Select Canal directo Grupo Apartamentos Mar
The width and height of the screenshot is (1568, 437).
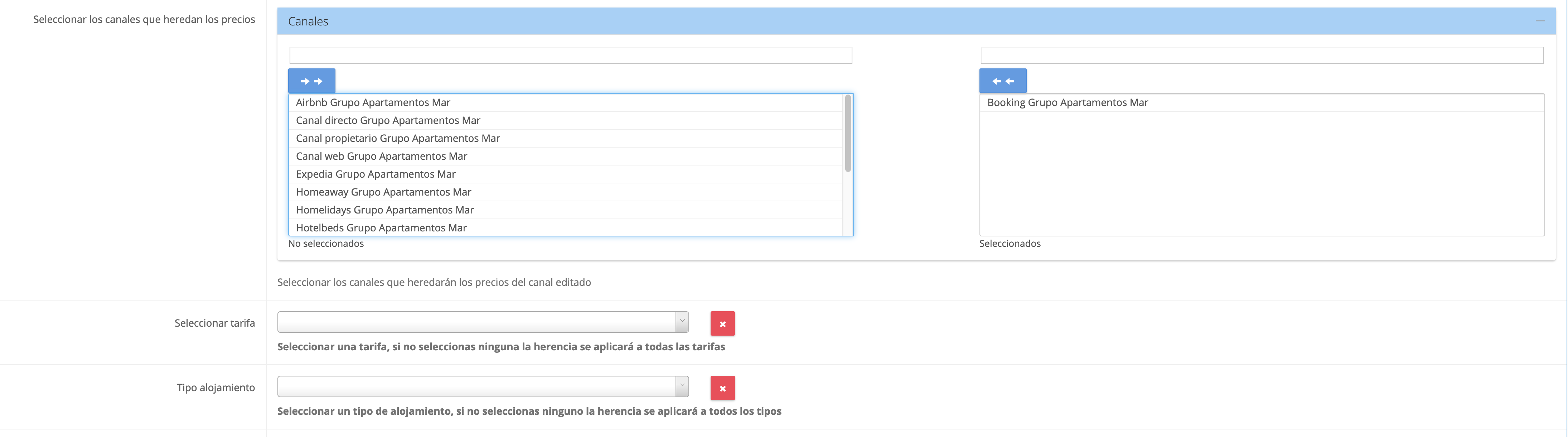coord(388,120)
